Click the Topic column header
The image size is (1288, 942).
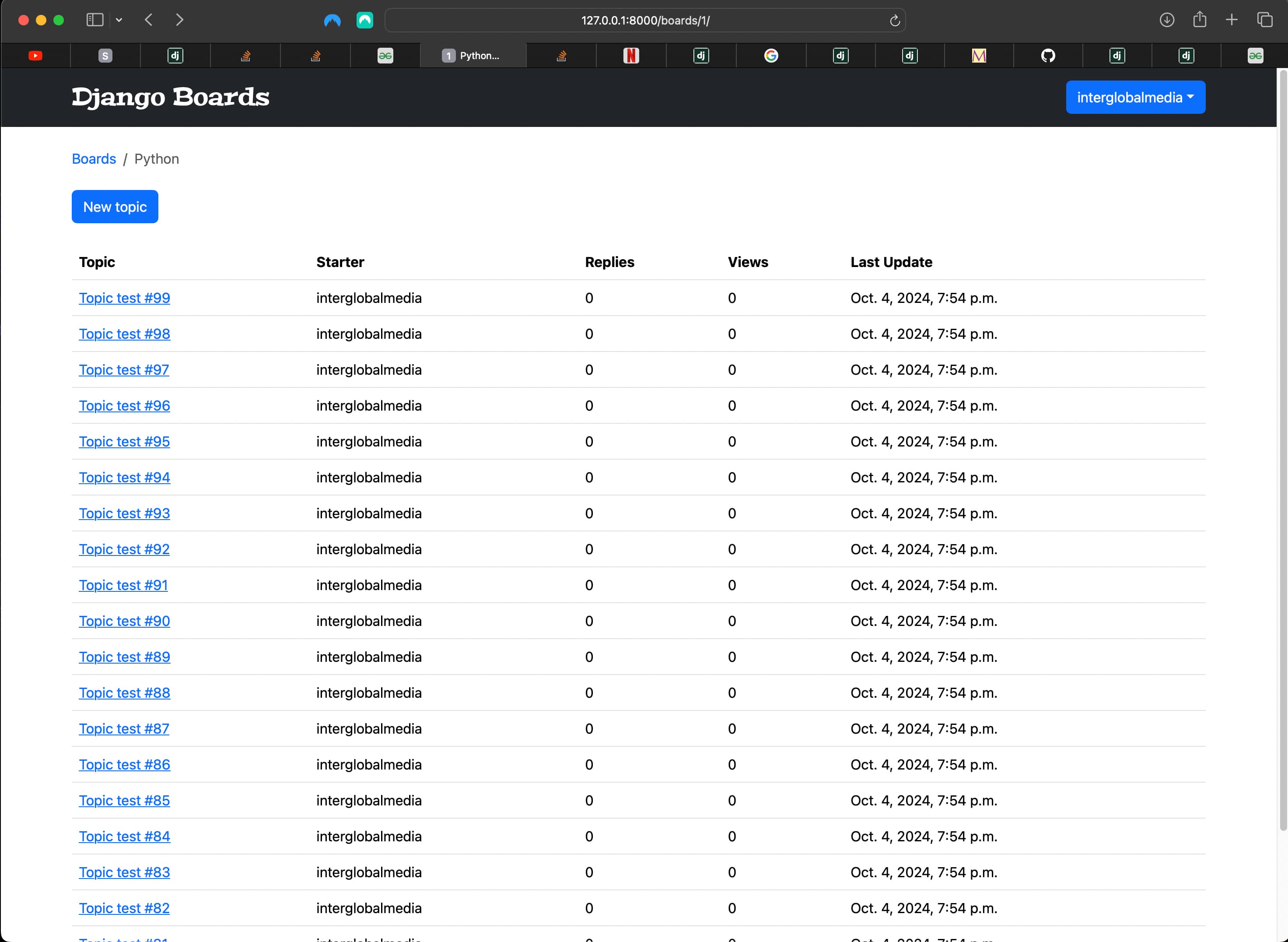point(97,262)
